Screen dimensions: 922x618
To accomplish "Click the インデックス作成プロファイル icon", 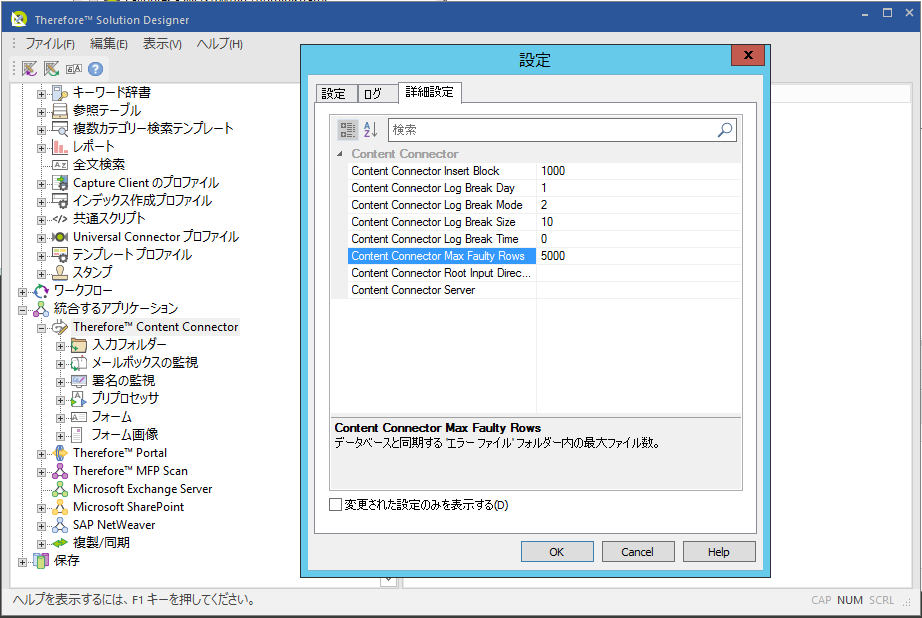I will [x=60, y=201].
